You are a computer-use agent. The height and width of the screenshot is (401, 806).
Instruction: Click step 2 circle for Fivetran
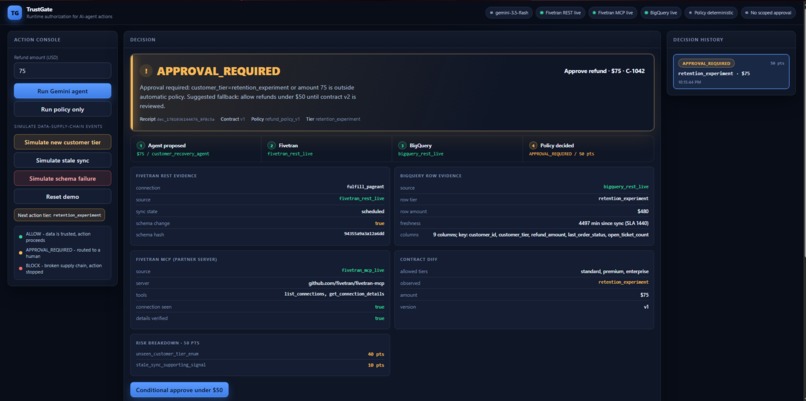(271, 145)
